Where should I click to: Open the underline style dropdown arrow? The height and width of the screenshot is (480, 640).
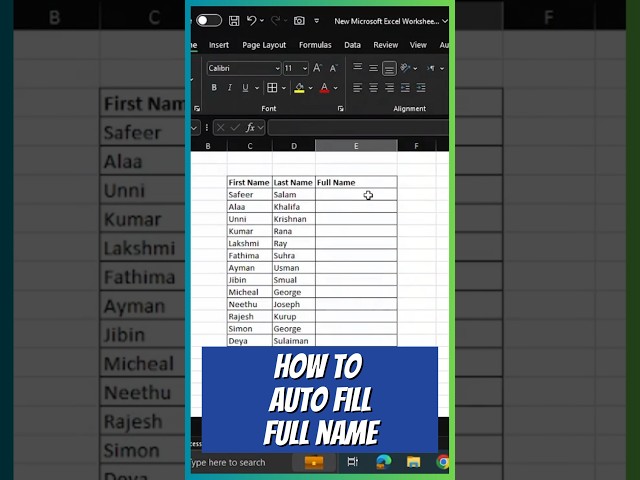point(257,88)
